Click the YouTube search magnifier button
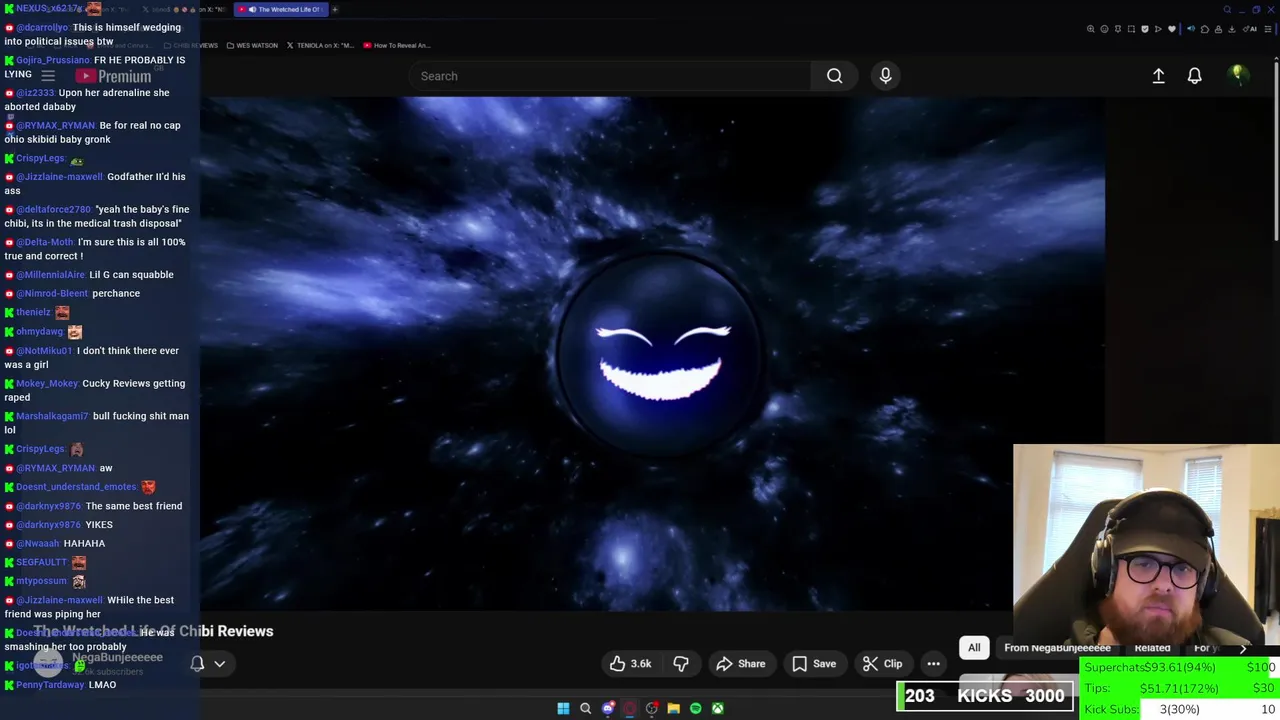Viewport: 1280px width, 720px height. pyautogui.click(x=834, y=76)
